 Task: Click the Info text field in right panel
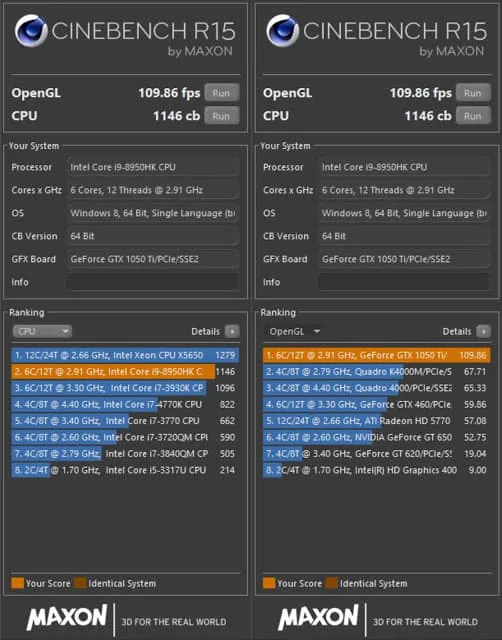[404, 282]
